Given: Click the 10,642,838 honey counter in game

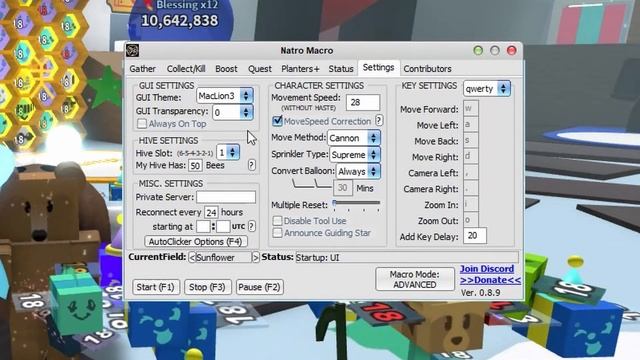Looking at the screenshot, I should click(180, 20).
